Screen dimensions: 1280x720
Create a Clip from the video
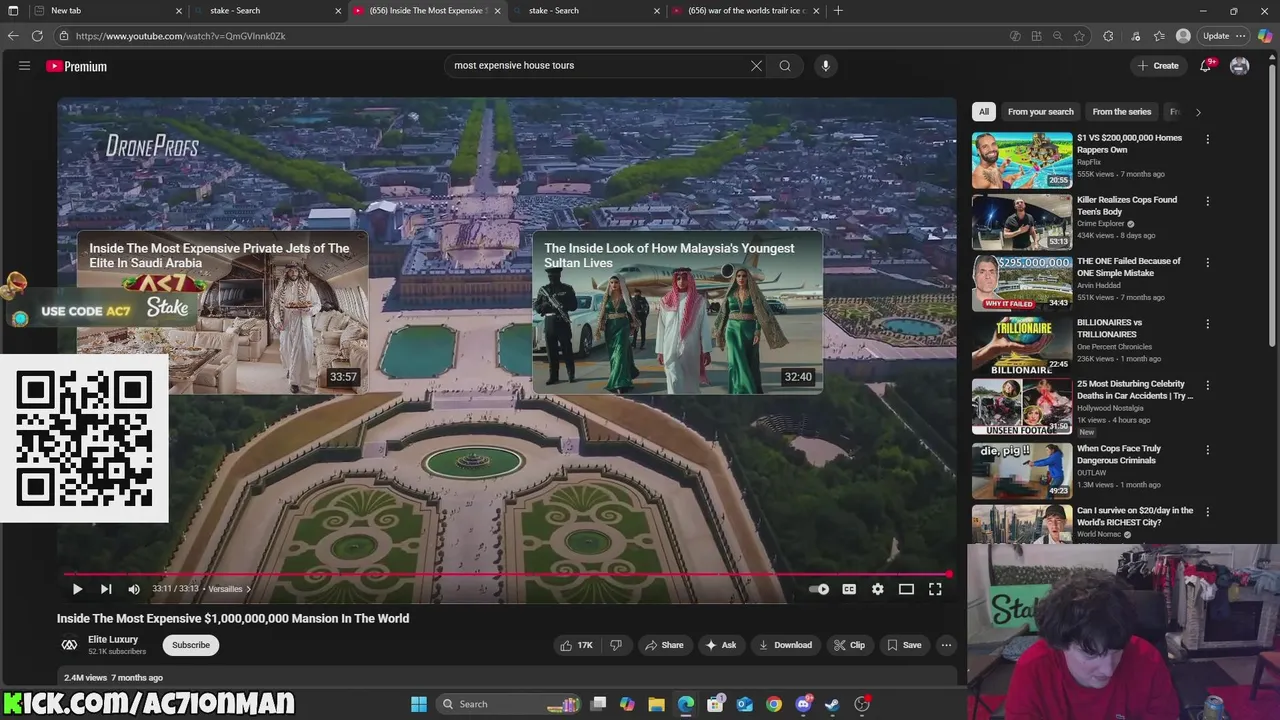[850, 645]
